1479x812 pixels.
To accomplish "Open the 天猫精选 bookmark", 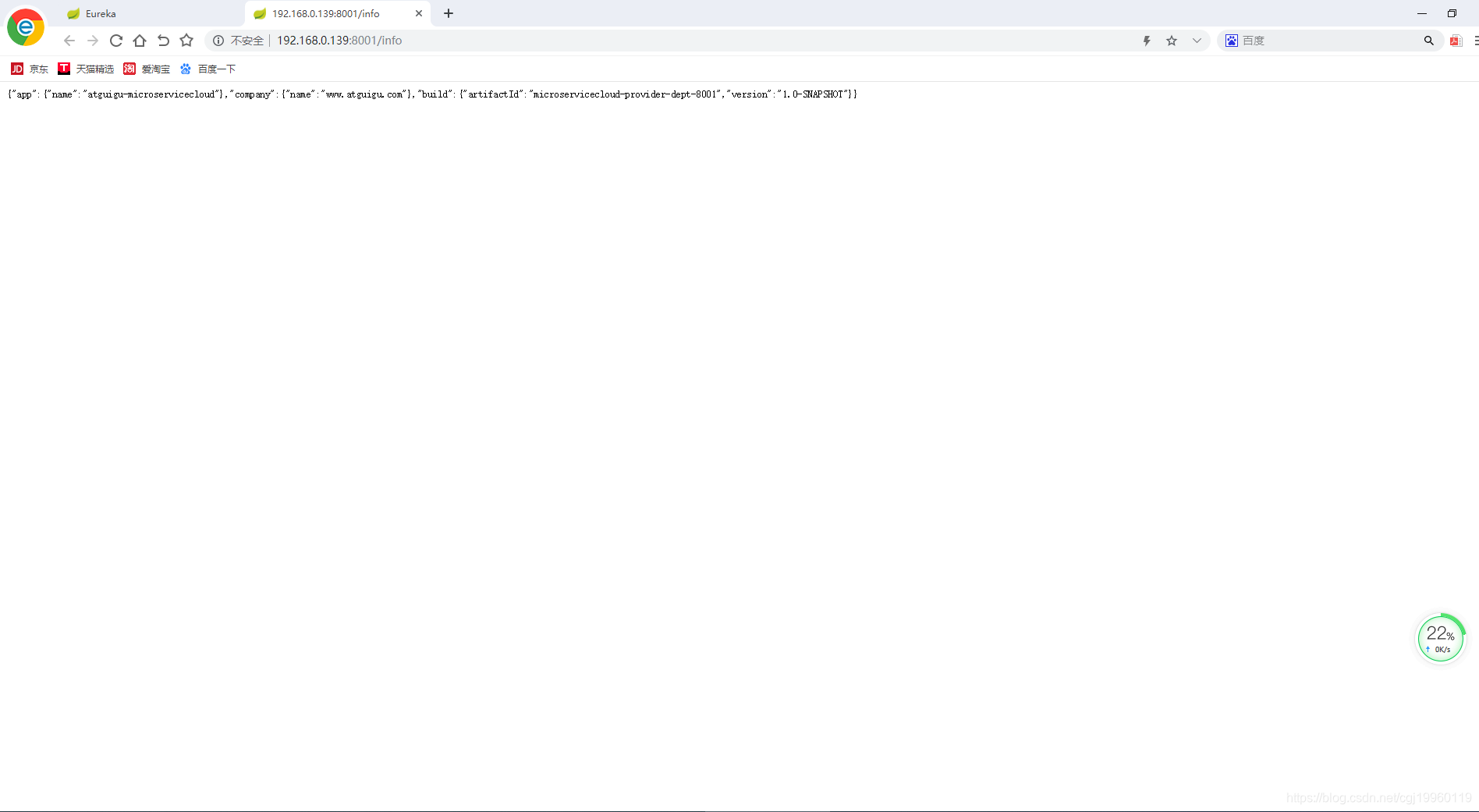I will point(86,69).
